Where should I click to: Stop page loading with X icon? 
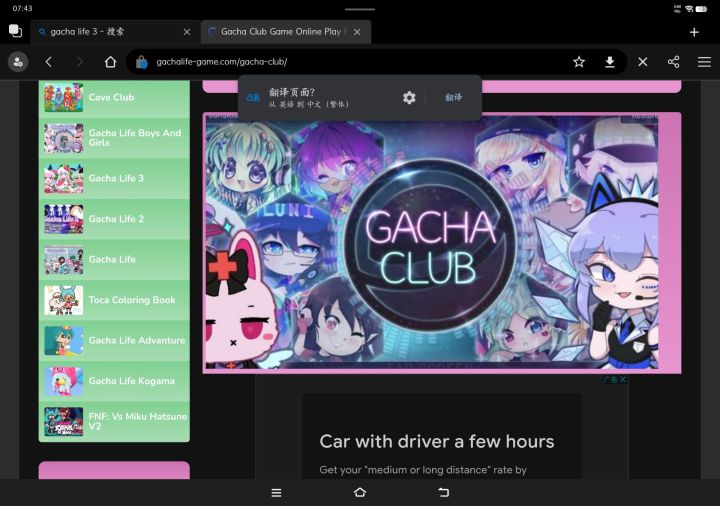tap(643, 62)
